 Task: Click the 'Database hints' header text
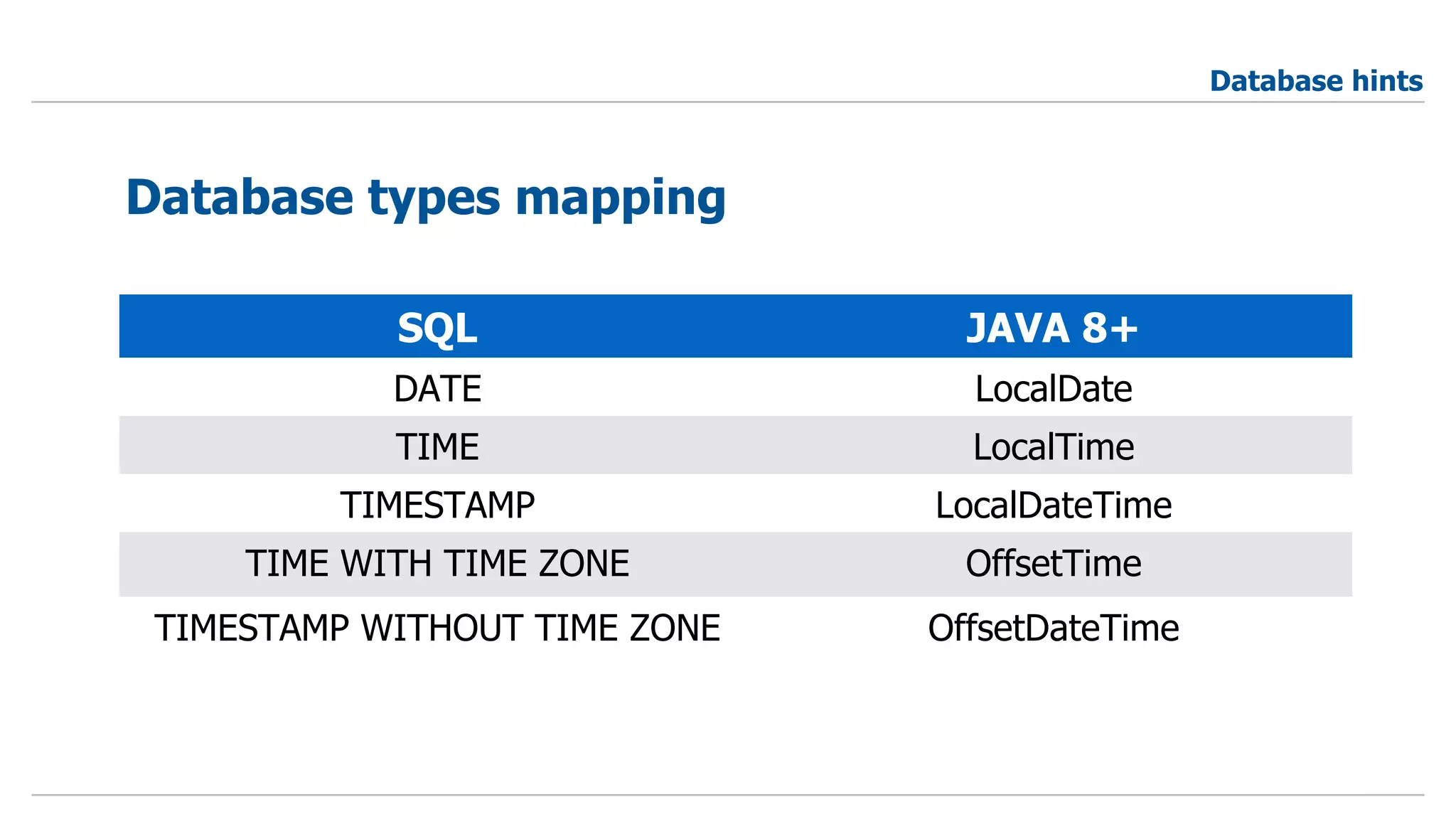[x=1316, y=81]
